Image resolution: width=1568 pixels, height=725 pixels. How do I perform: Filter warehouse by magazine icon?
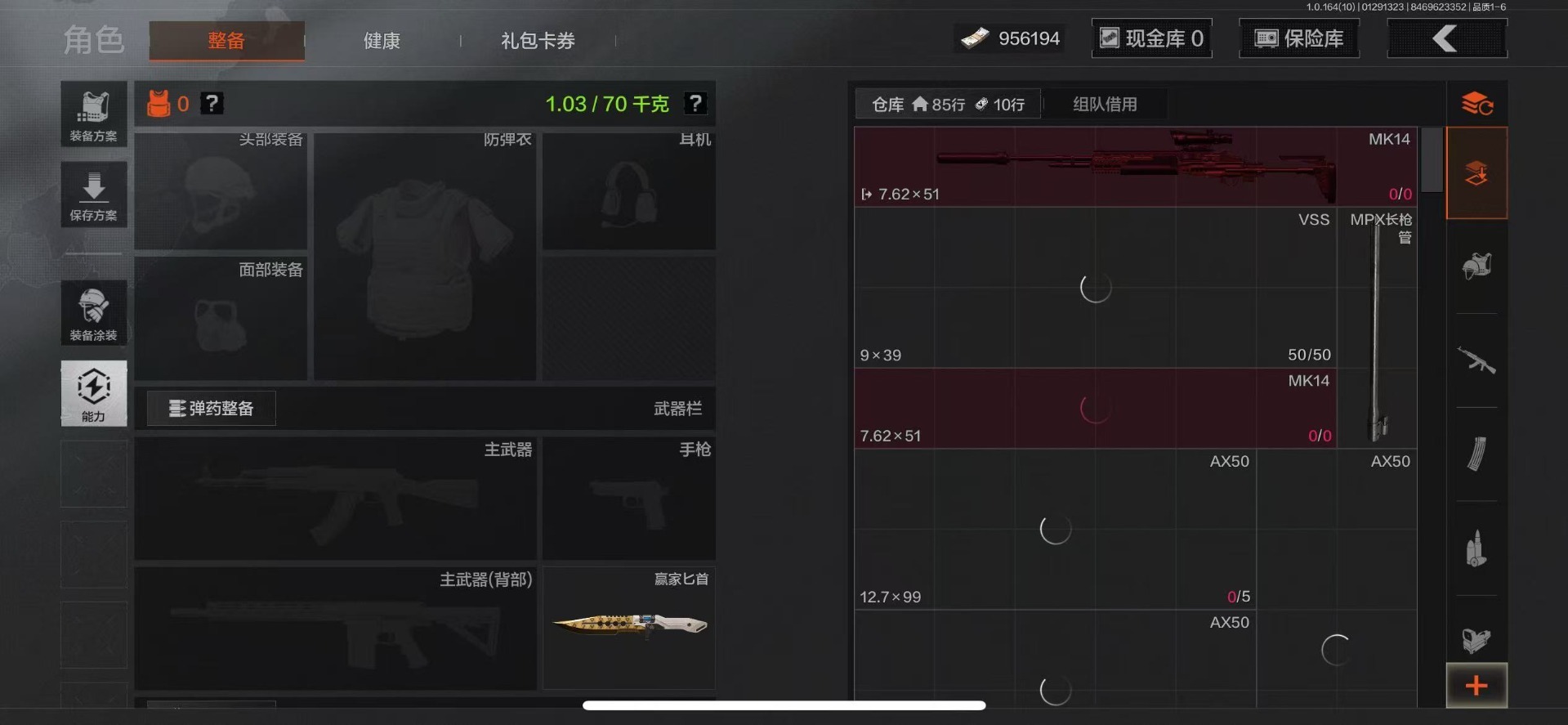tap(1476, 454)
